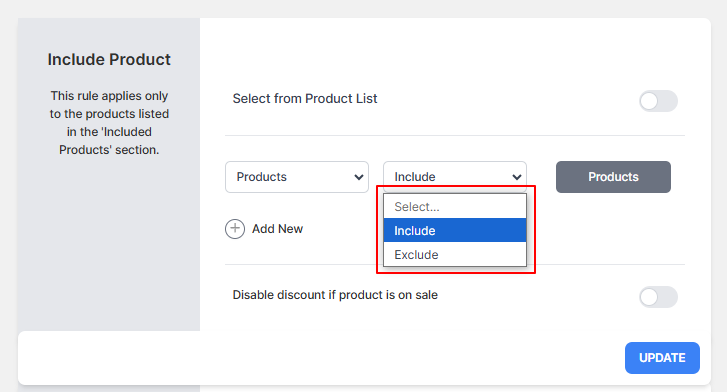This screenshot has height=392, width=727.
Task: Click the chevron arrow on the Include dropdown
Action: [517, 177]
